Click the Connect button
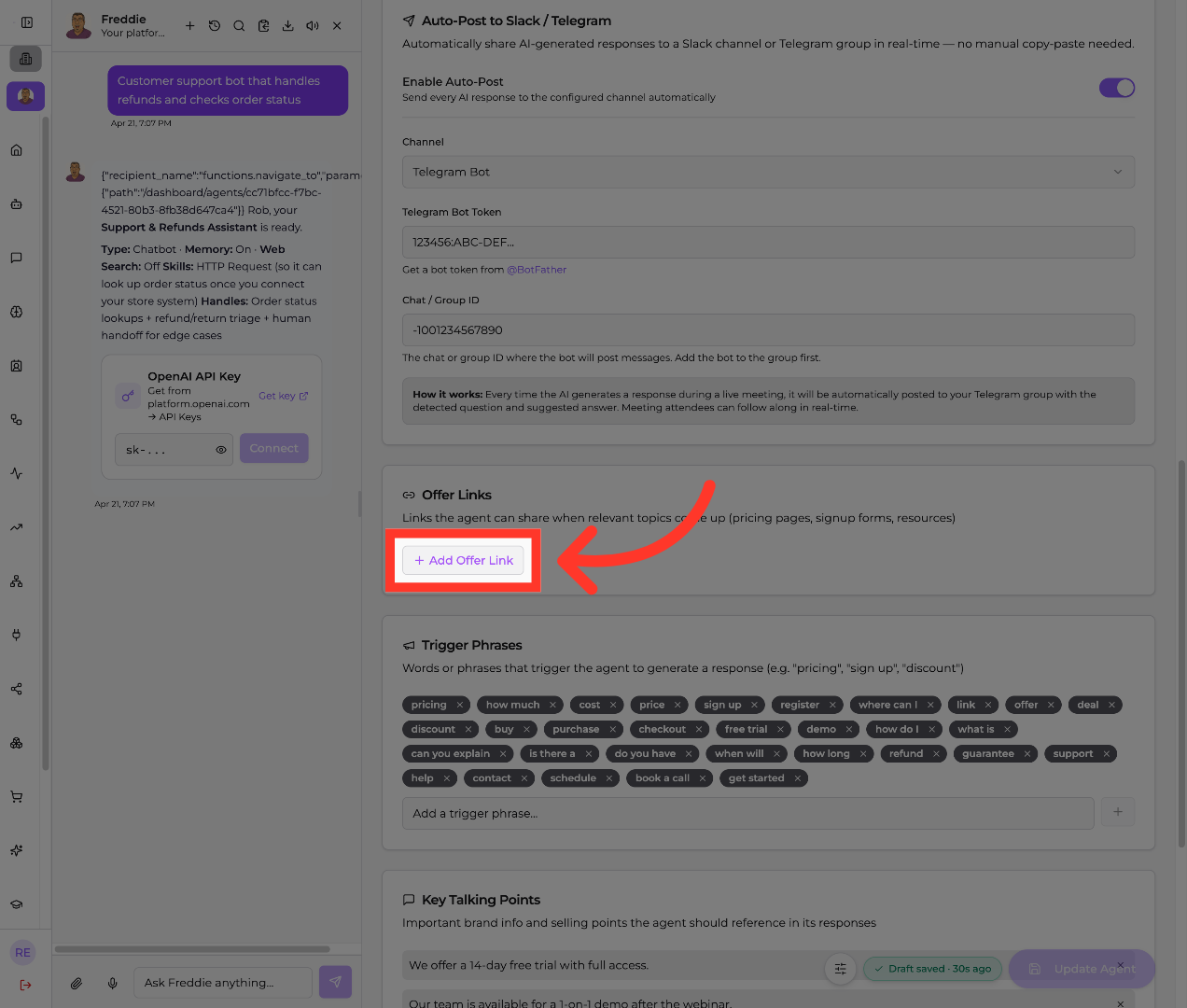This screenshot has height=1008, width=1187. click(273, 448)
